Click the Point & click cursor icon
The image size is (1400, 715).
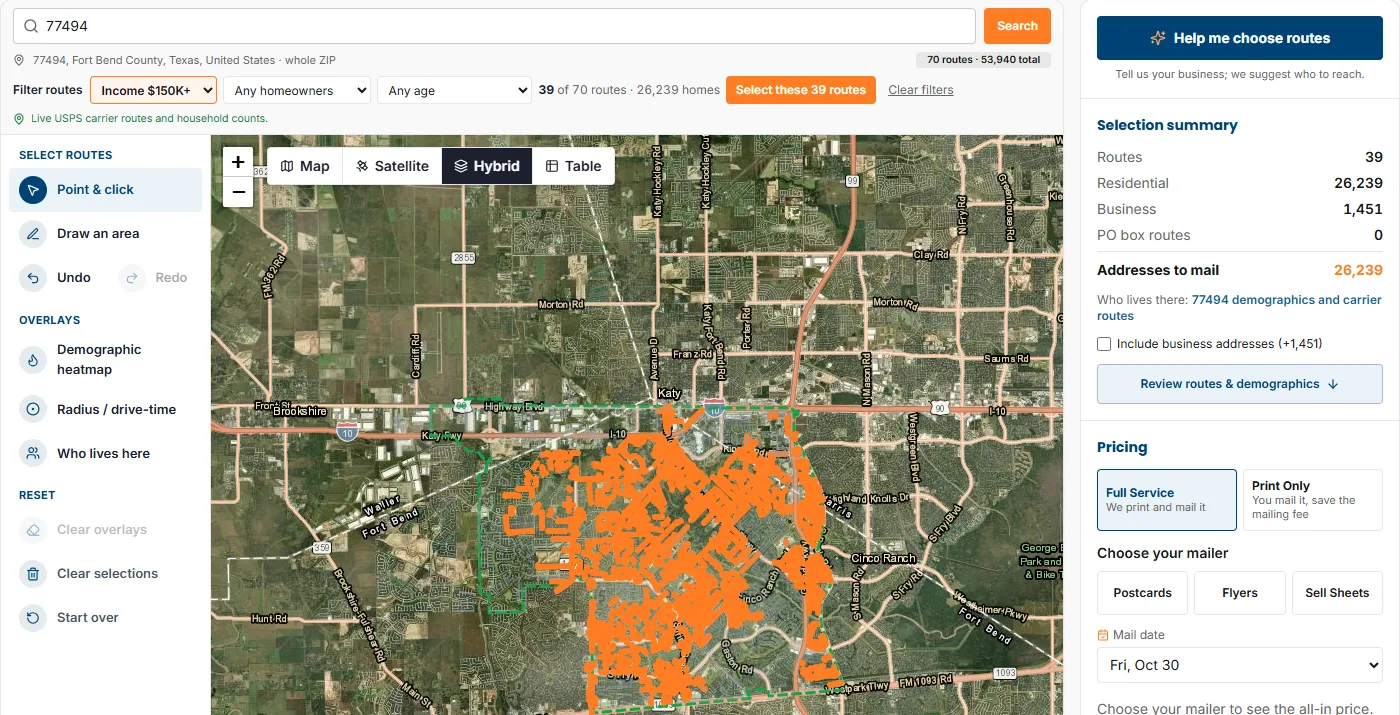[x=33, y=190]
